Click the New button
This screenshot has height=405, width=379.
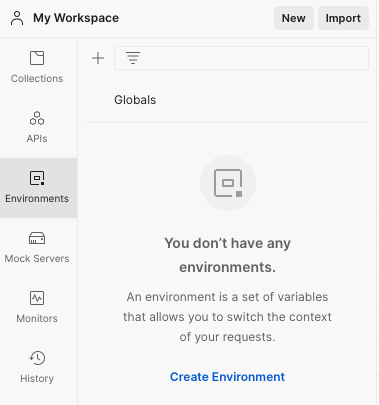point(294,18)
